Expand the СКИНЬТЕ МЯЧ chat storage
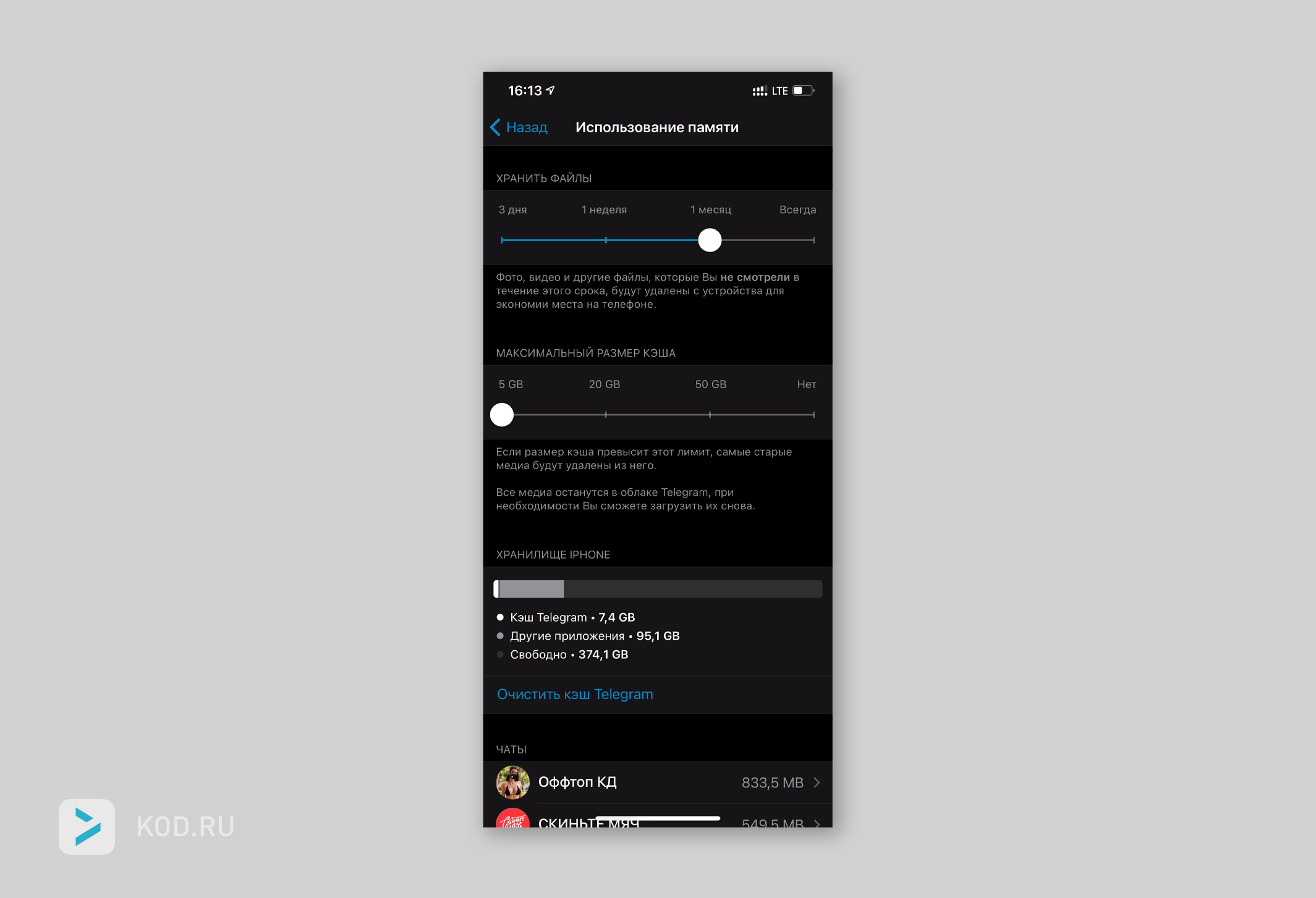The width and height of the screenshot is (1316, 898). point(820,821)
